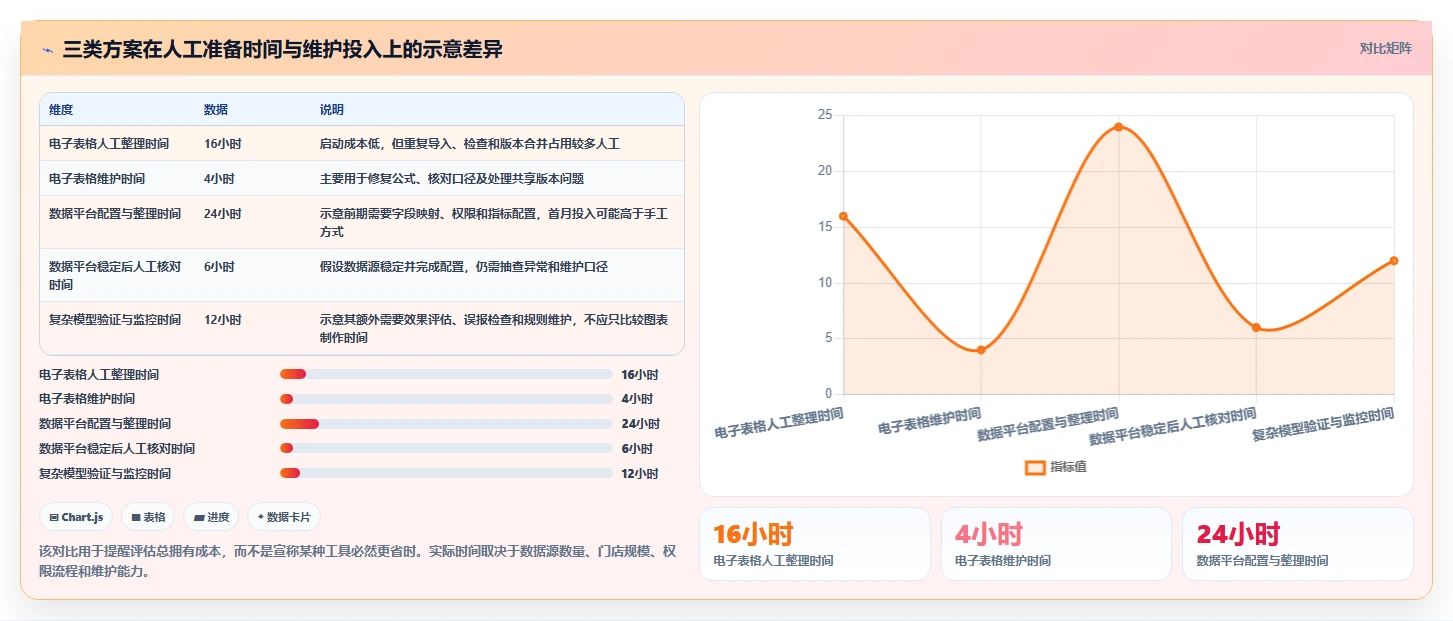Click the 16小时 value in the table

tap(223, 144)
